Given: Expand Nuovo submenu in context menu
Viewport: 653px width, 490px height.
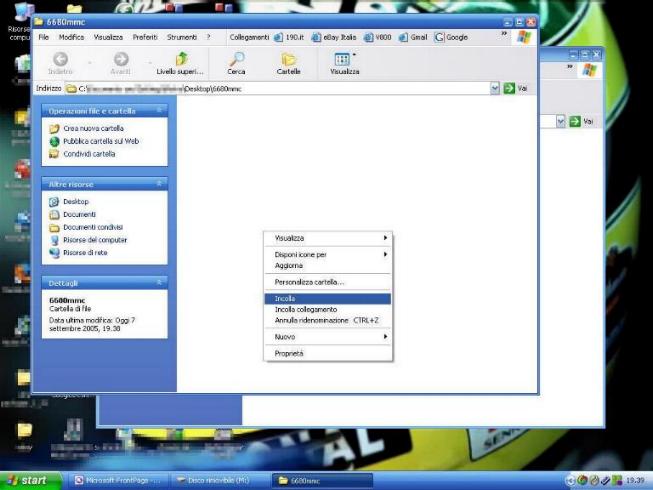Looking at the screenshot, I should [328, 337].
